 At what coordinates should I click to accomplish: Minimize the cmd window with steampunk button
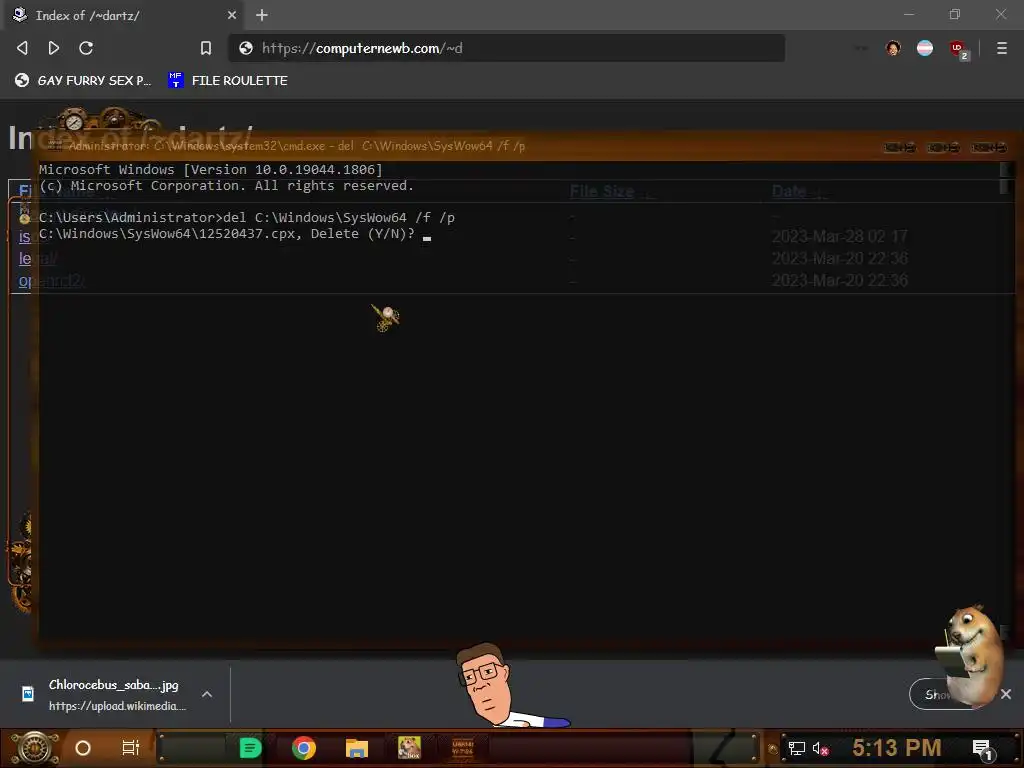pos(899,148)
